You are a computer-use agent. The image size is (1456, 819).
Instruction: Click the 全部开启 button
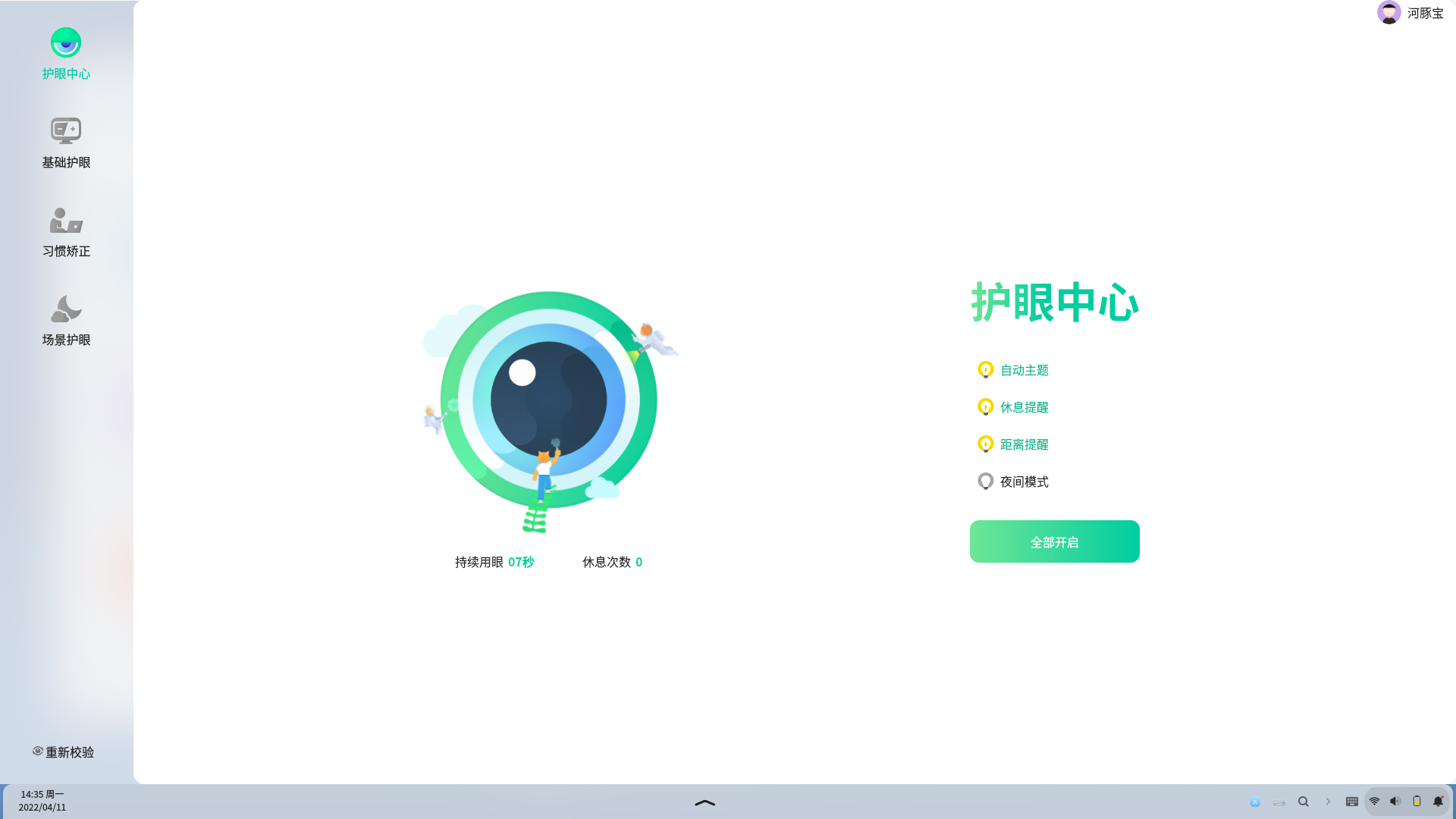point(1054,541)
